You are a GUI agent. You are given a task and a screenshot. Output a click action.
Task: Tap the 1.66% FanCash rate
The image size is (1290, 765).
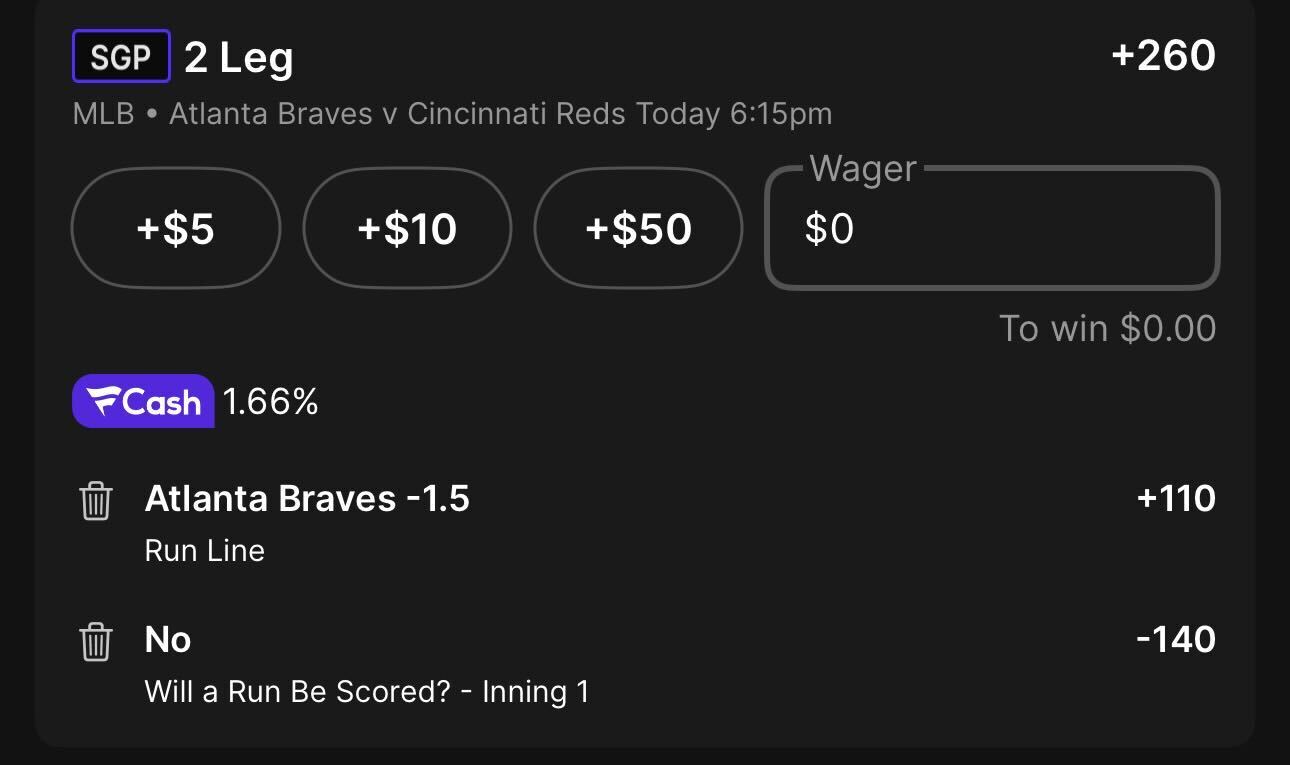pyautogui.click(x=270, y=402)
